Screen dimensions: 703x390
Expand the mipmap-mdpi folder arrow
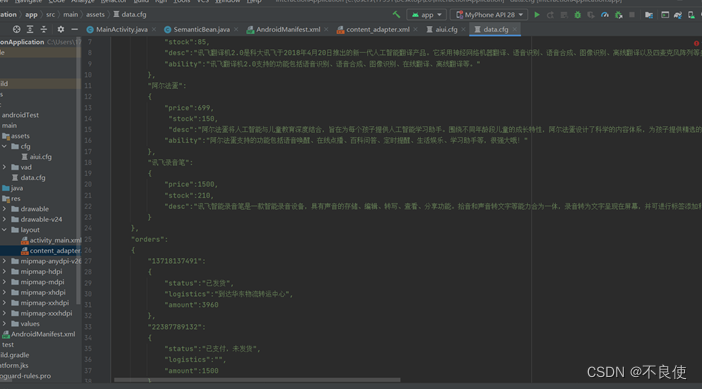click(4, 282)
